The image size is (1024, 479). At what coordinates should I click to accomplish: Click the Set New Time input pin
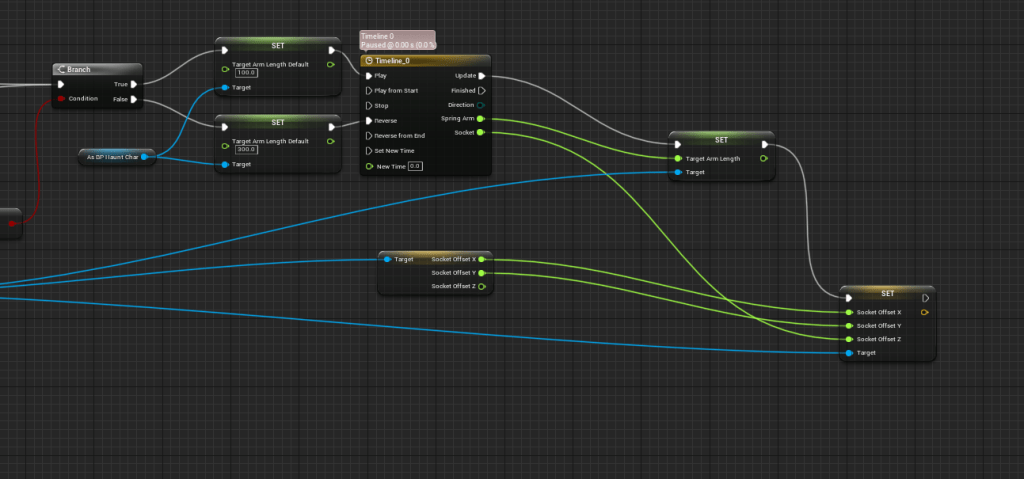(x=368, y=150)
